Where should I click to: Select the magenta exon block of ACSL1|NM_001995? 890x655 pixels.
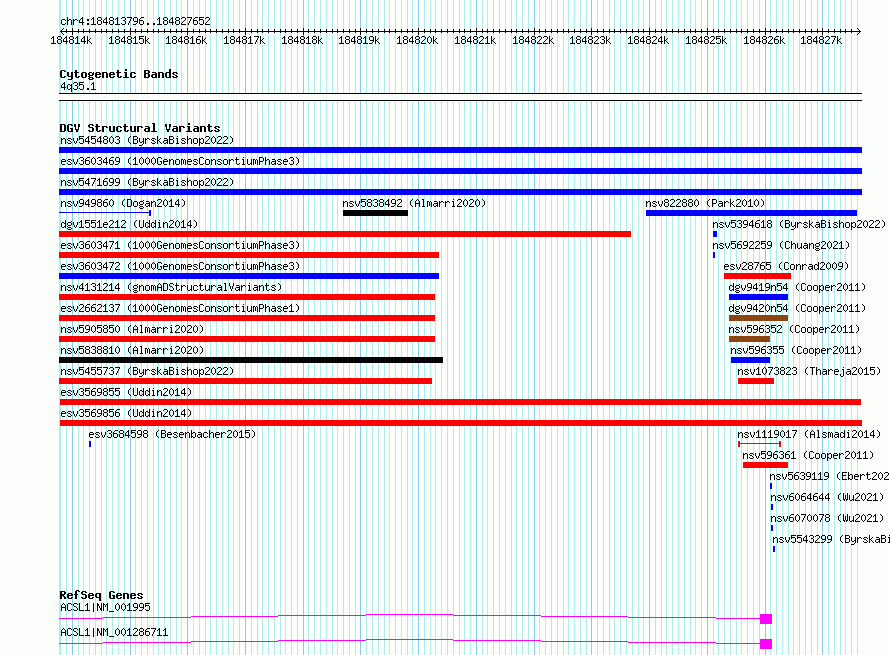(766, 619)
